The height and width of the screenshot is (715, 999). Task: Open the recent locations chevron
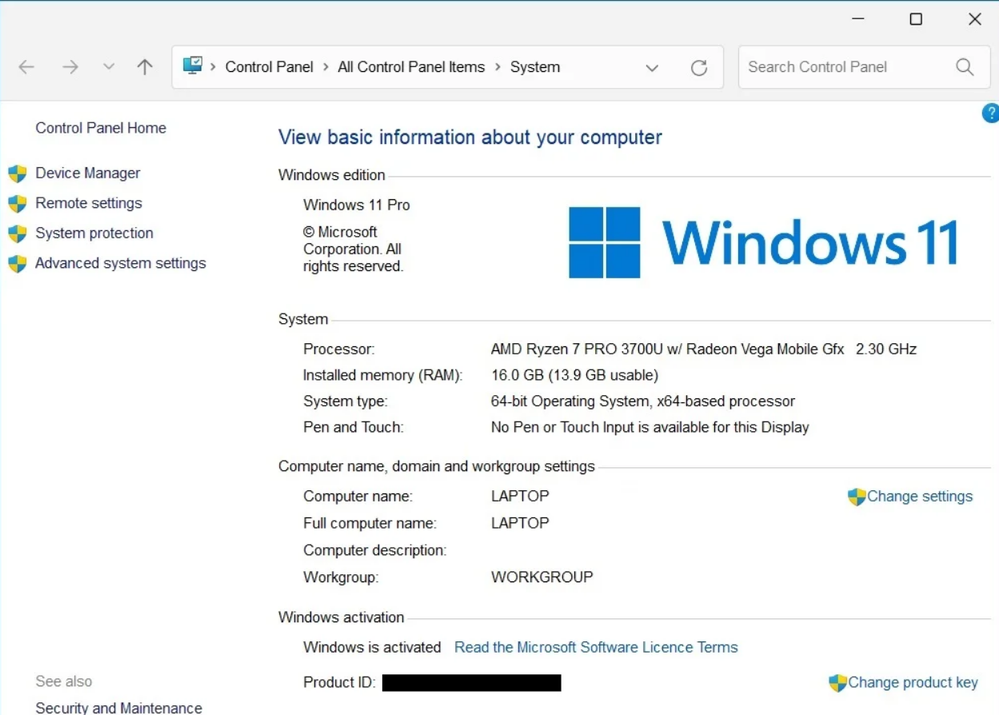(x=108, y=66)
